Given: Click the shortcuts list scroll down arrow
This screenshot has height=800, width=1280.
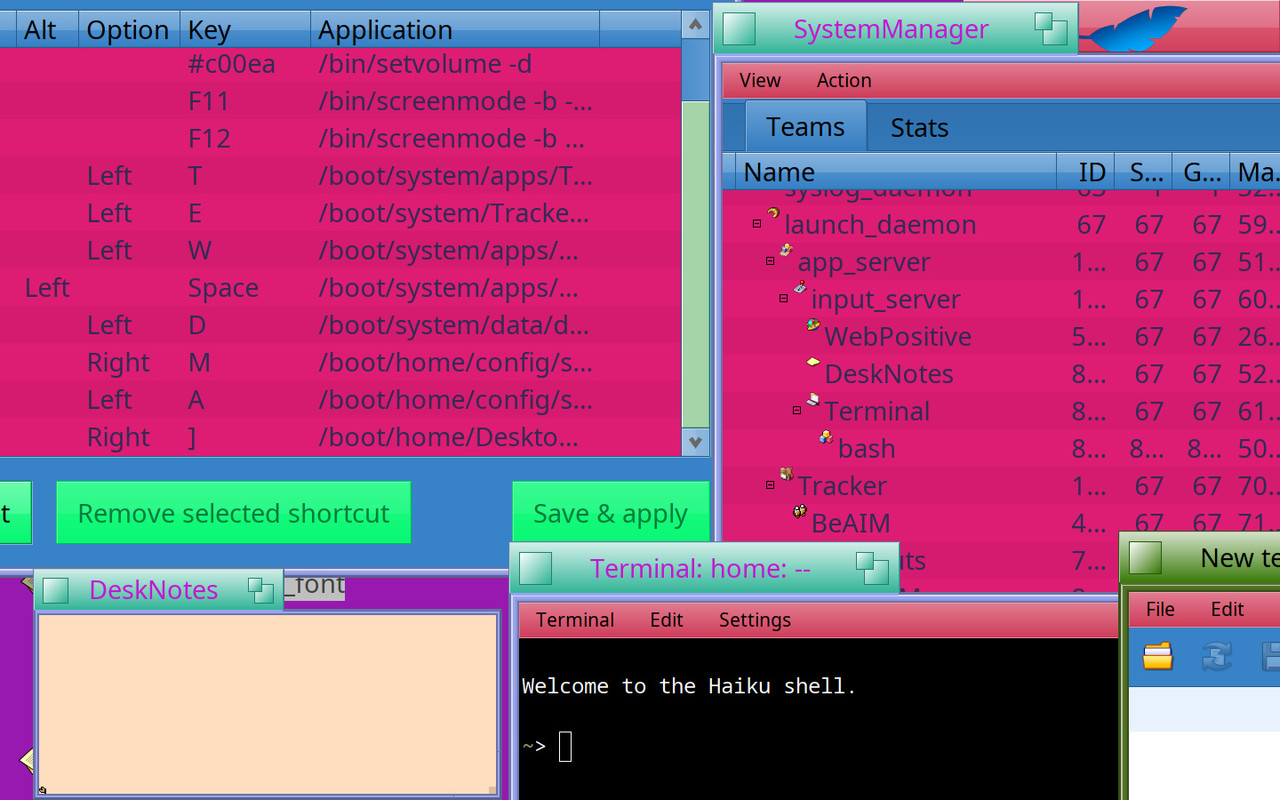Looking at the screenshot, I should click(695, 441).
